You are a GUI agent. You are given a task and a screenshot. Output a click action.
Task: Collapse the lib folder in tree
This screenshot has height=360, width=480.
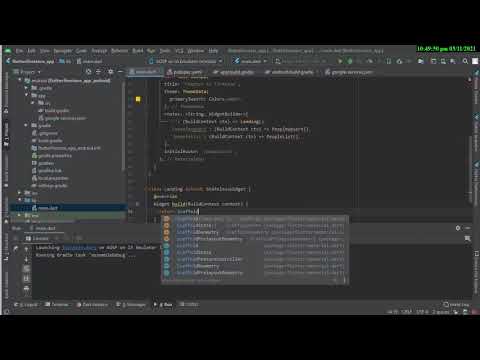tap(20, 200)
